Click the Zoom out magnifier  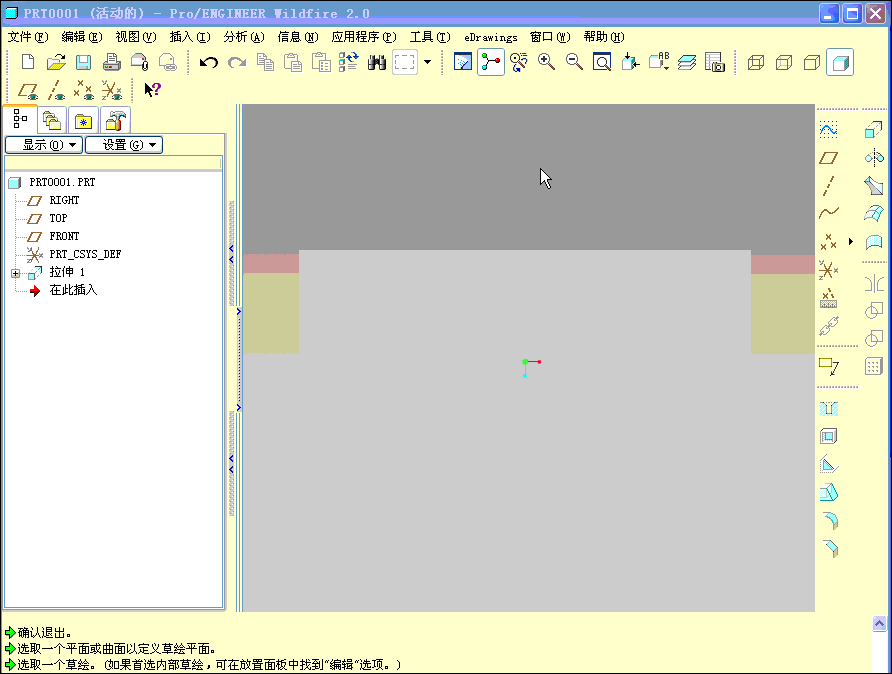coord(574,62)
